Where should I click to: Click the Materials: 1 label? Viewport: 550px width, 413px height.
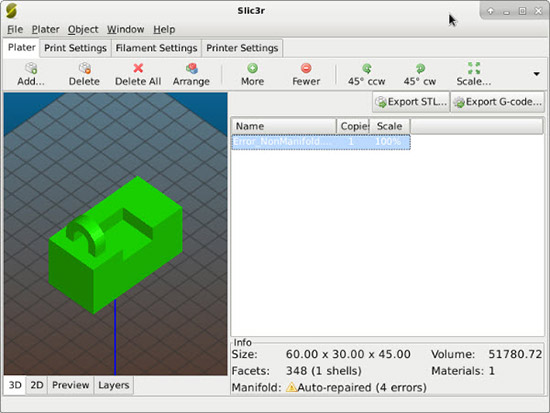(x=463, y=371)
